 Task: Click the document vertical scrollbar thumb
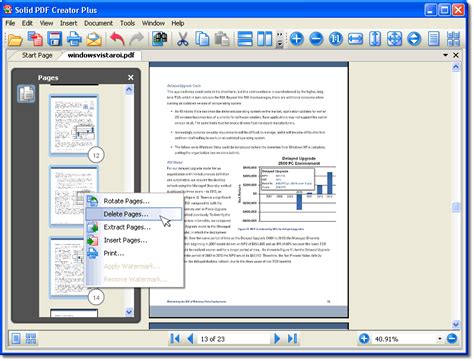click(x=456, y=207)
